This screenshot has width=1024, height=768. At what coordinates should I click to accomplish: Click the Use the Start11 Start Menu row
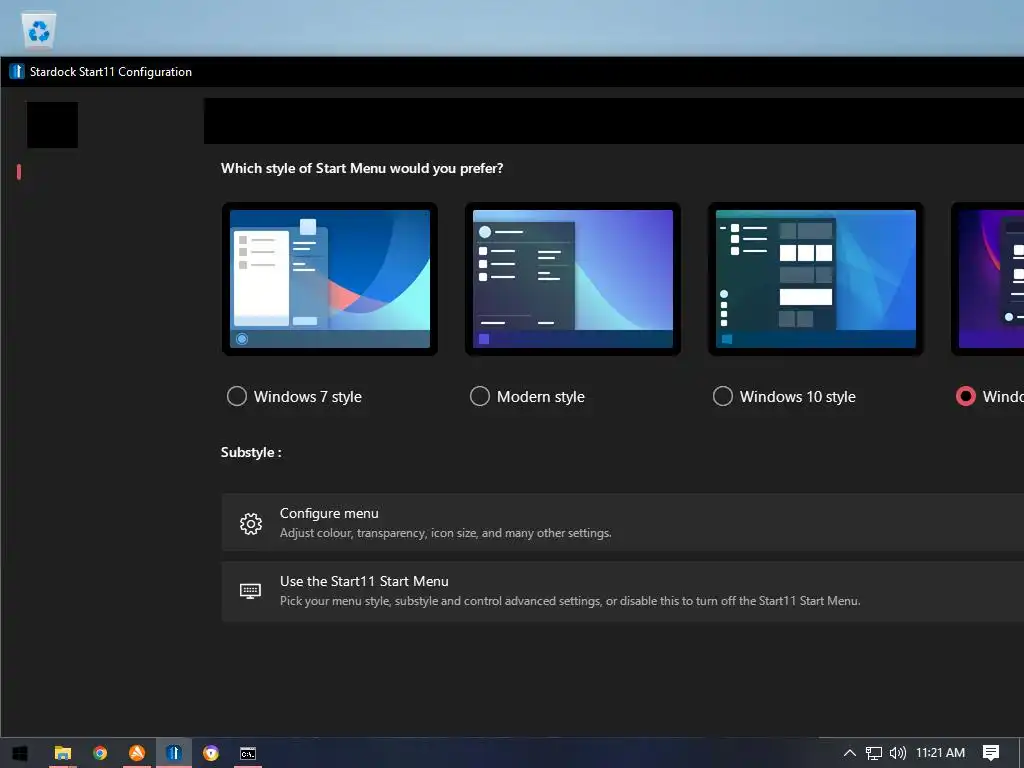pos(622,591)
